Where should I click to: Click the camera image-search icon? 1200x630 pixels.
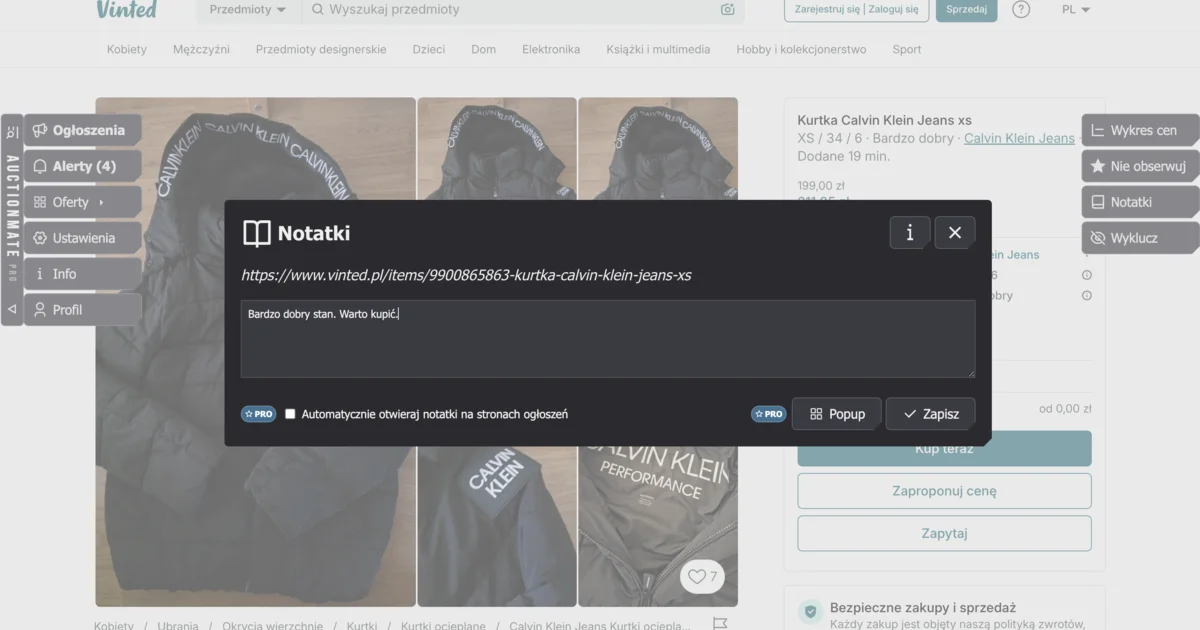[727, 9]
